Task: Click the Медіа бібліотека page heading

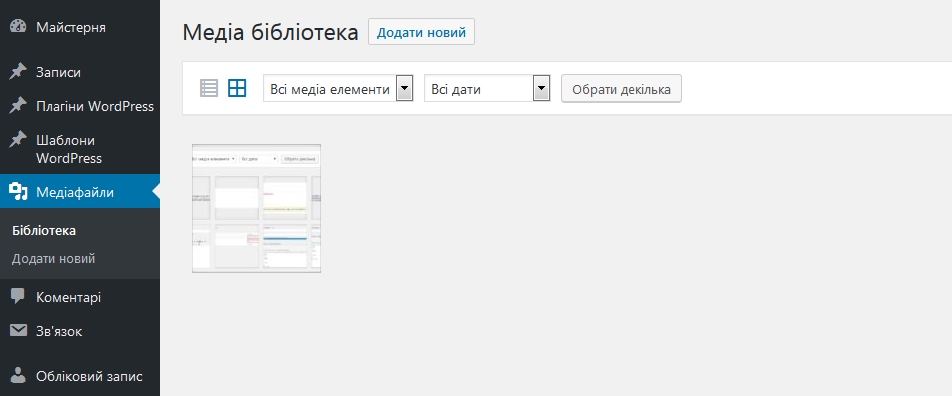Action: coord(270,32)
